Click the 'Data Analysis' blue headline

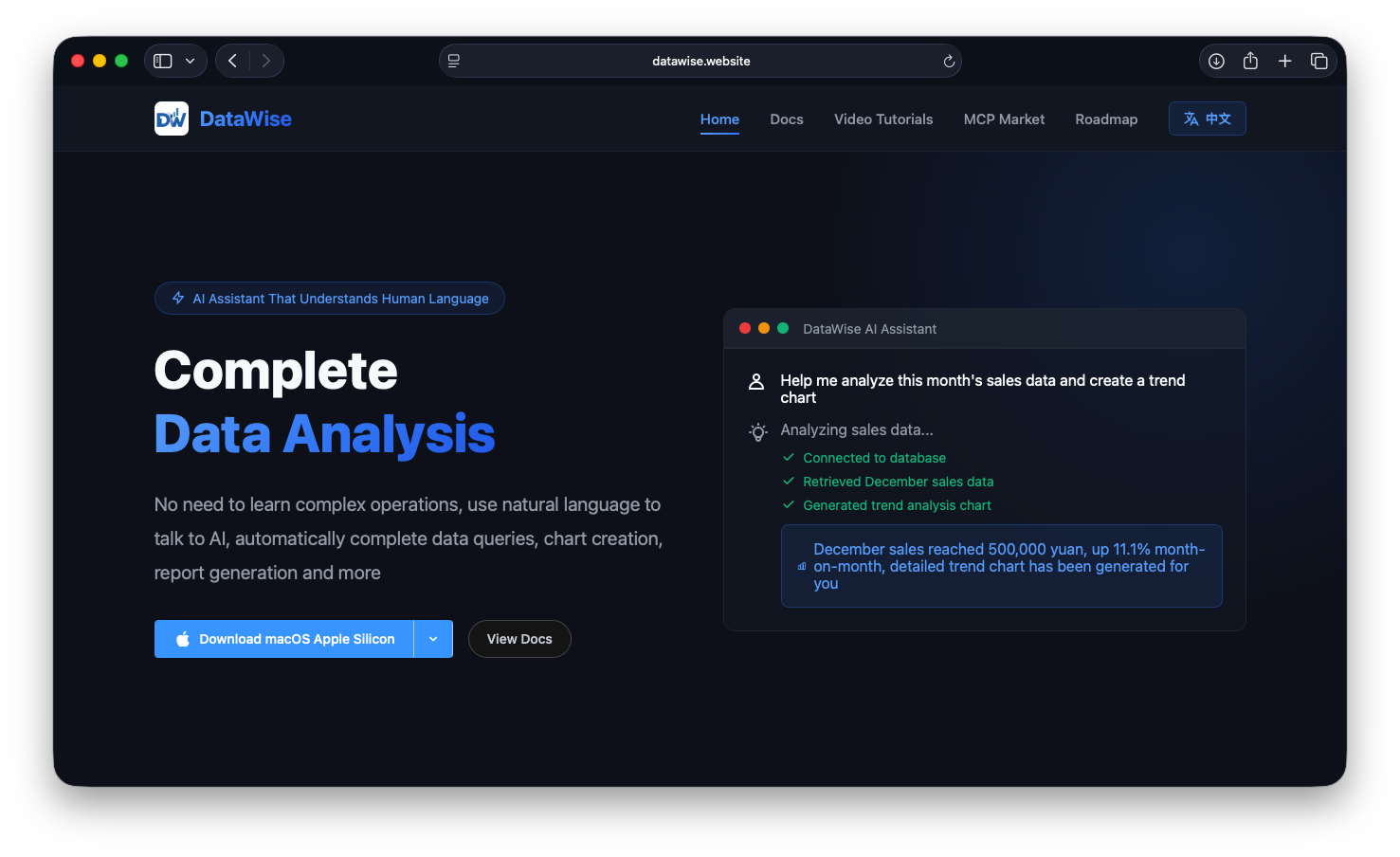point(325,434)
